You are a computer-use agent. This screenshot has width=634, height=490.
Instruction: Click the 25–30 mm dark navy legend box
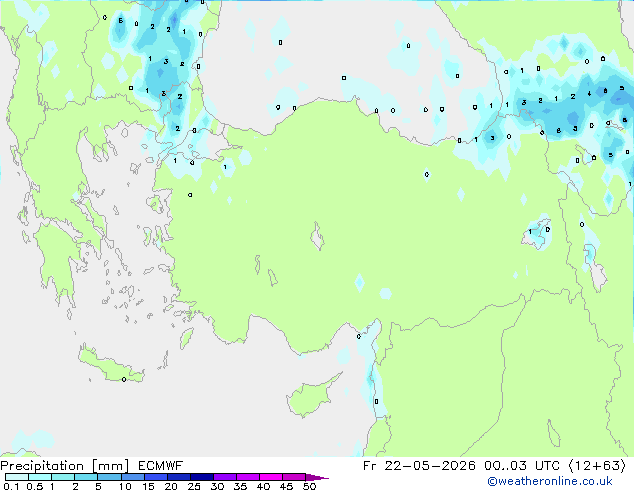point(201,477)
